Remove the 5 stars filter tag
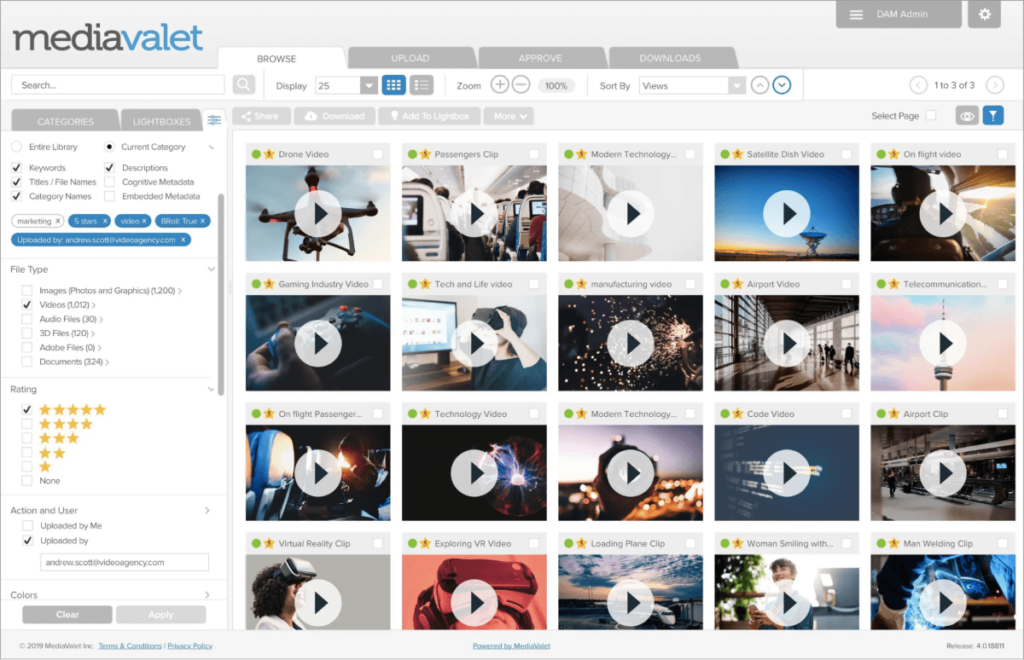The image size is (1024, 660). point(105,221)
